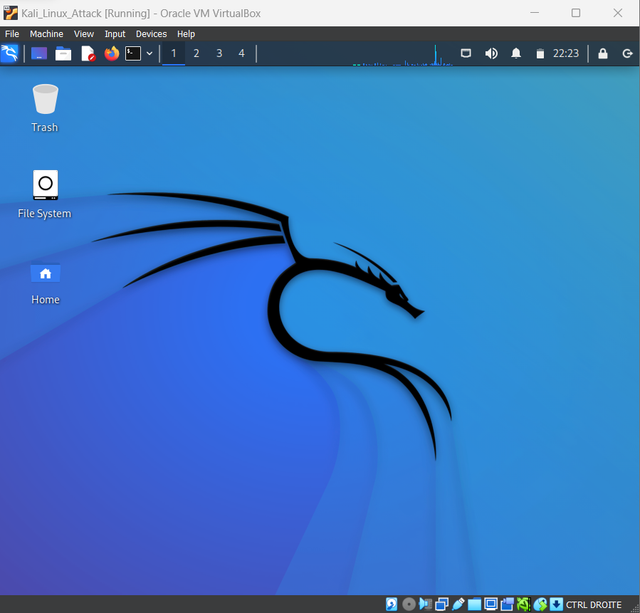
Task: Click the 22:23 clock
Action: pyautogui.click(x=566, y=53)
